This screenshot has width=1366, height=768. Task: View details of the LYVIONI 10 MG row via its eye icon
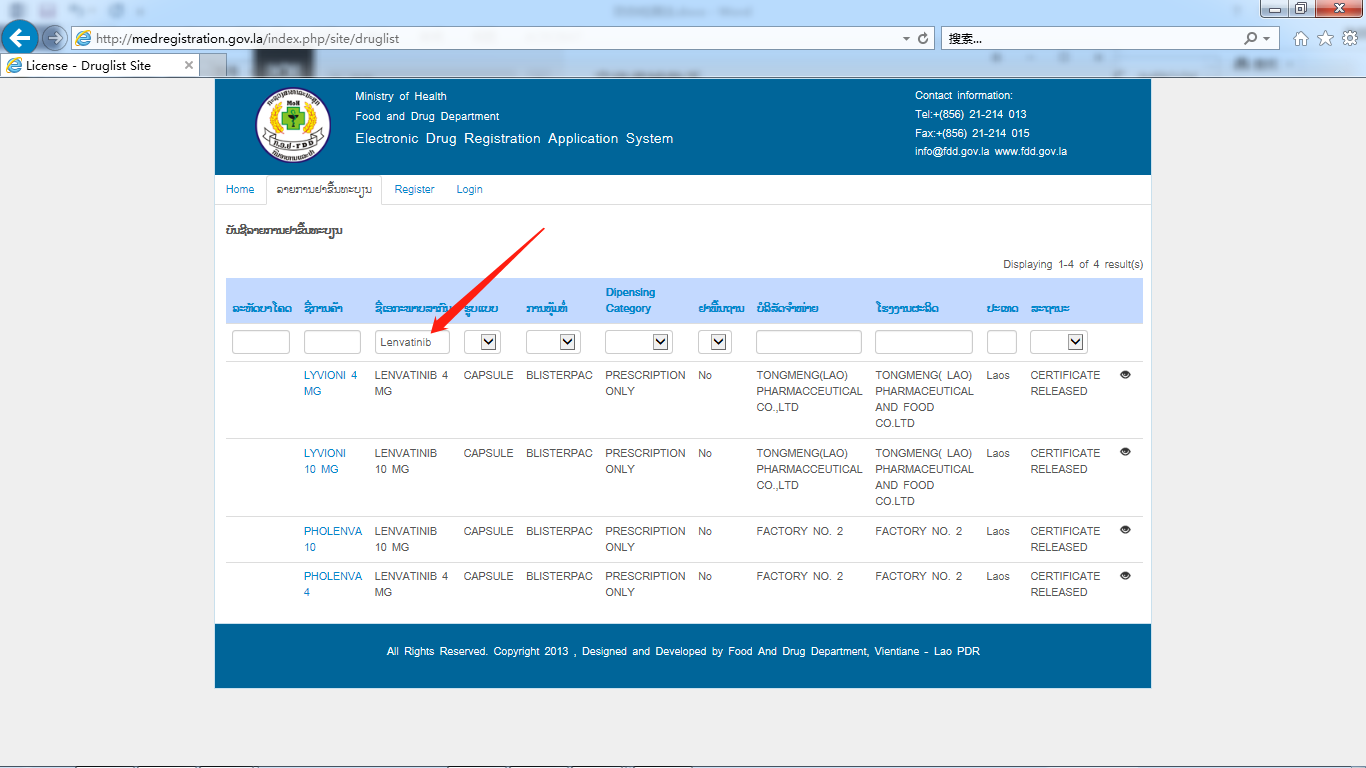[x=1125, y=452]
